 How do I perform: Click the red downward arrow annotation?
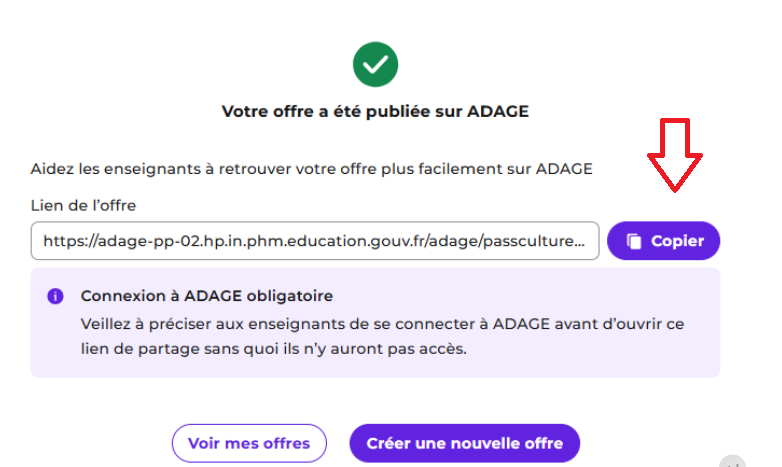(x=675, y=155)
